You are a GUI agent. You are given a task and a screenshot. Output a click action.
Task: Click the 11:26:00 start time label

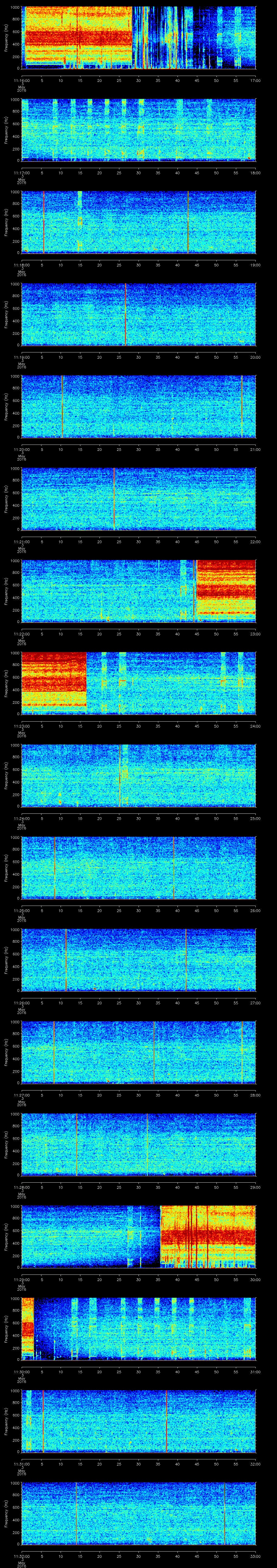[21, 1003]
